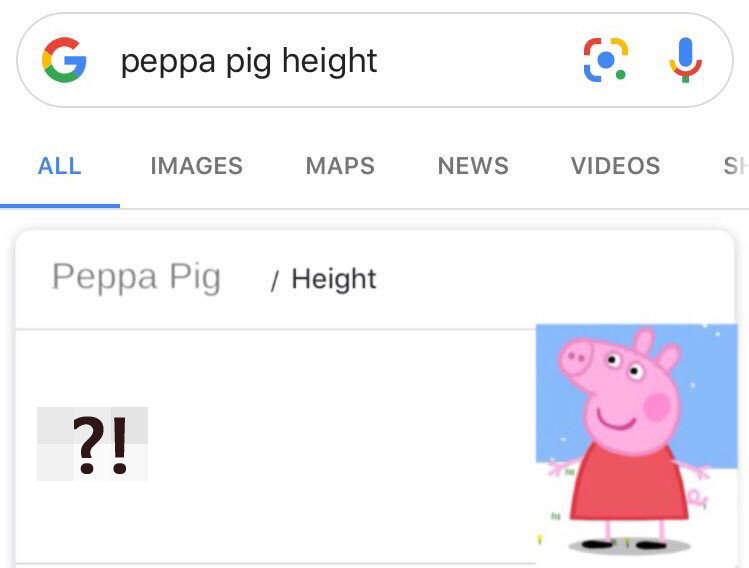Show the VIDEOS results tab
The height and width of the screenshot is (568, 749).
(x=615, y=166)
